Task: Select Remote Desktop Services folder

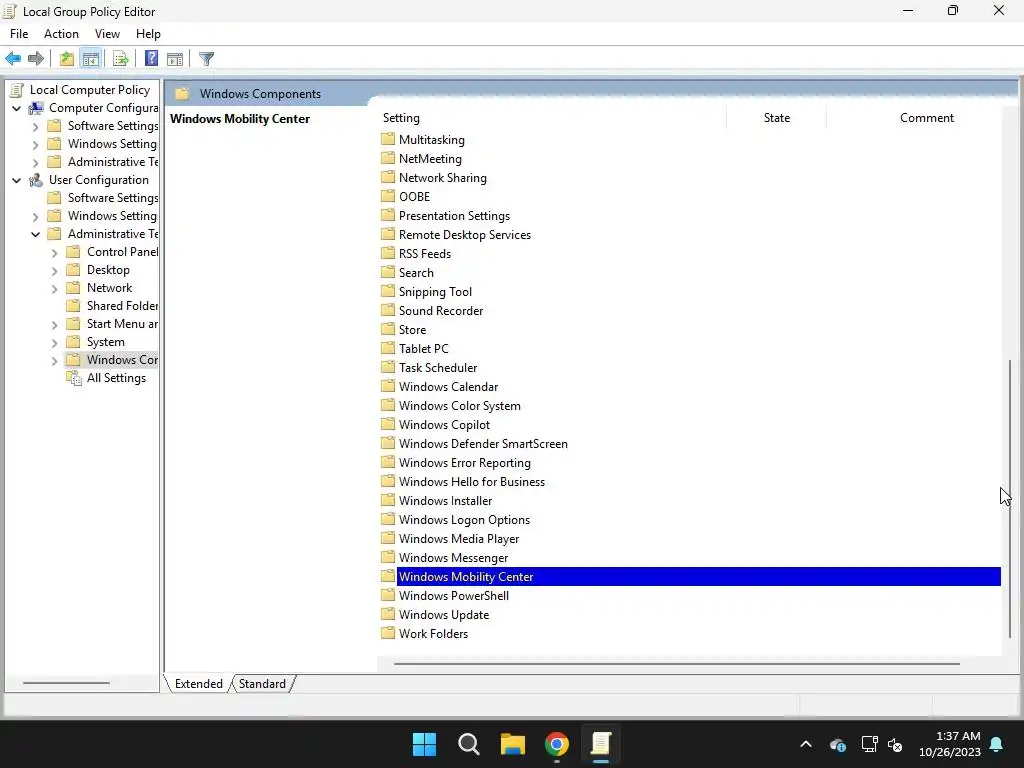Action: tap(464, 234)
